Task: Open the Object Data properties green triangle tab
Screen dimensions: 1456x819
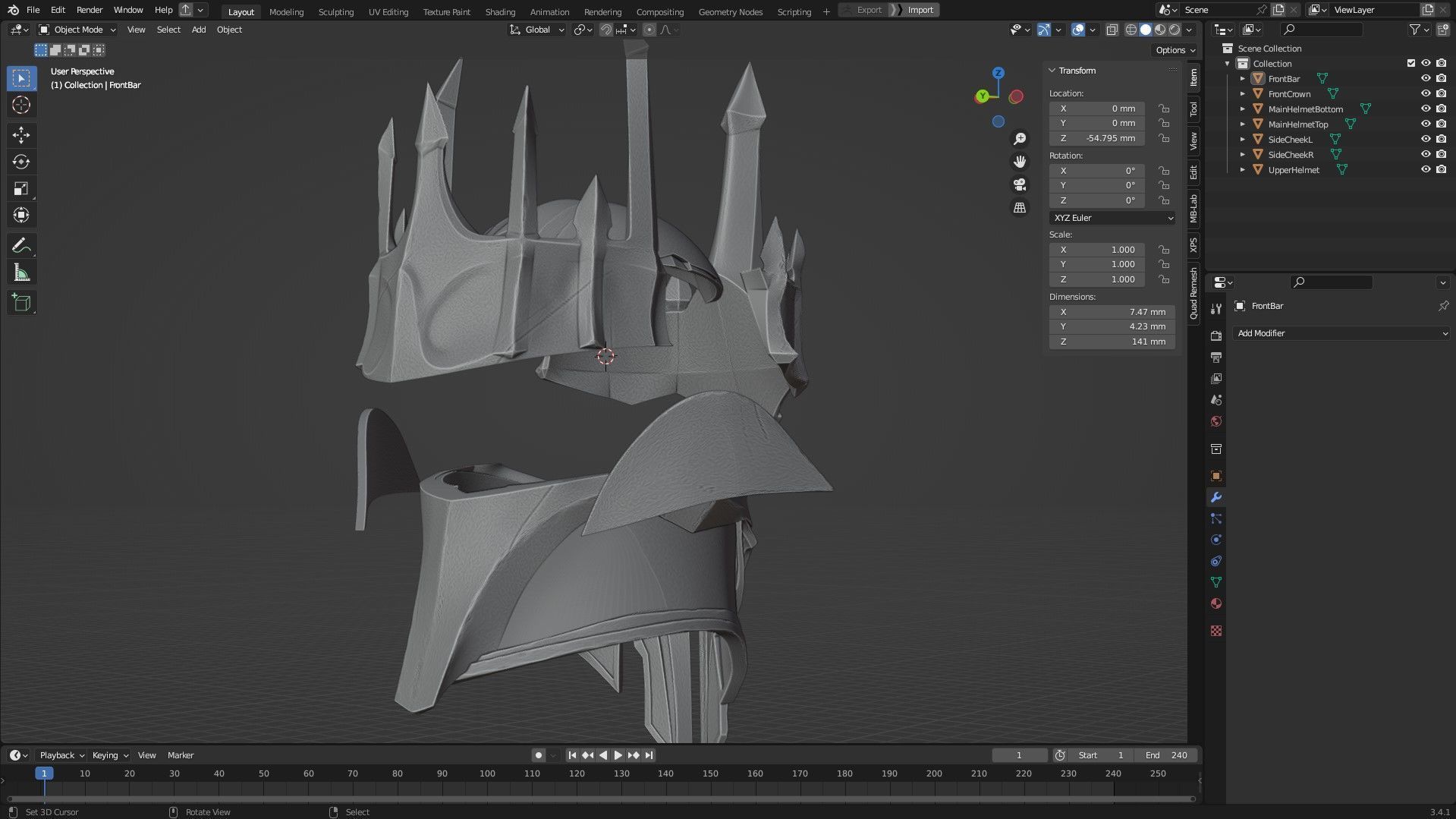Action: pos(1216,582)
